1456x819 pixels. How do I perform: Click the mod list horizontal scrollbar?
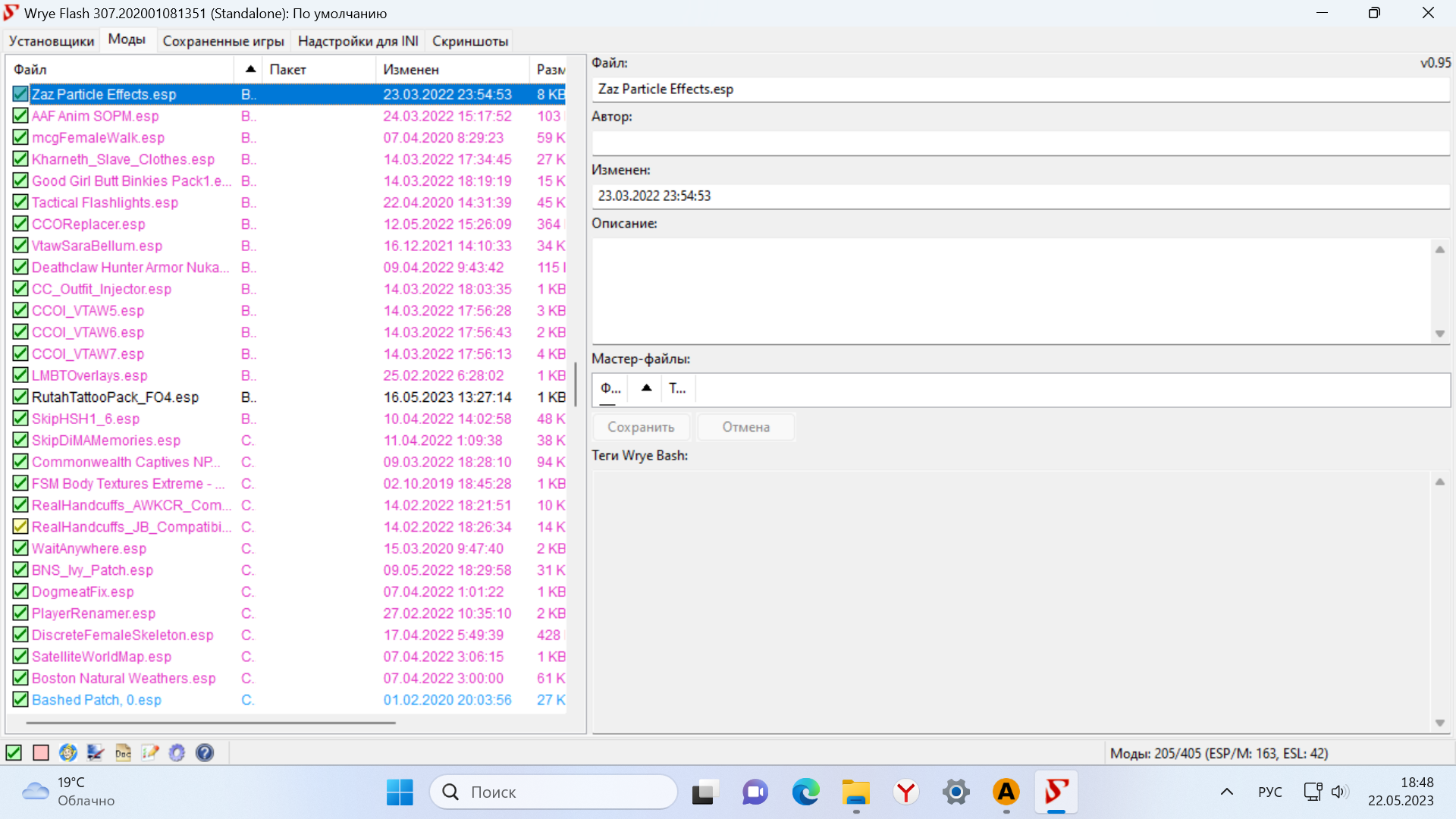coord(211,723)
